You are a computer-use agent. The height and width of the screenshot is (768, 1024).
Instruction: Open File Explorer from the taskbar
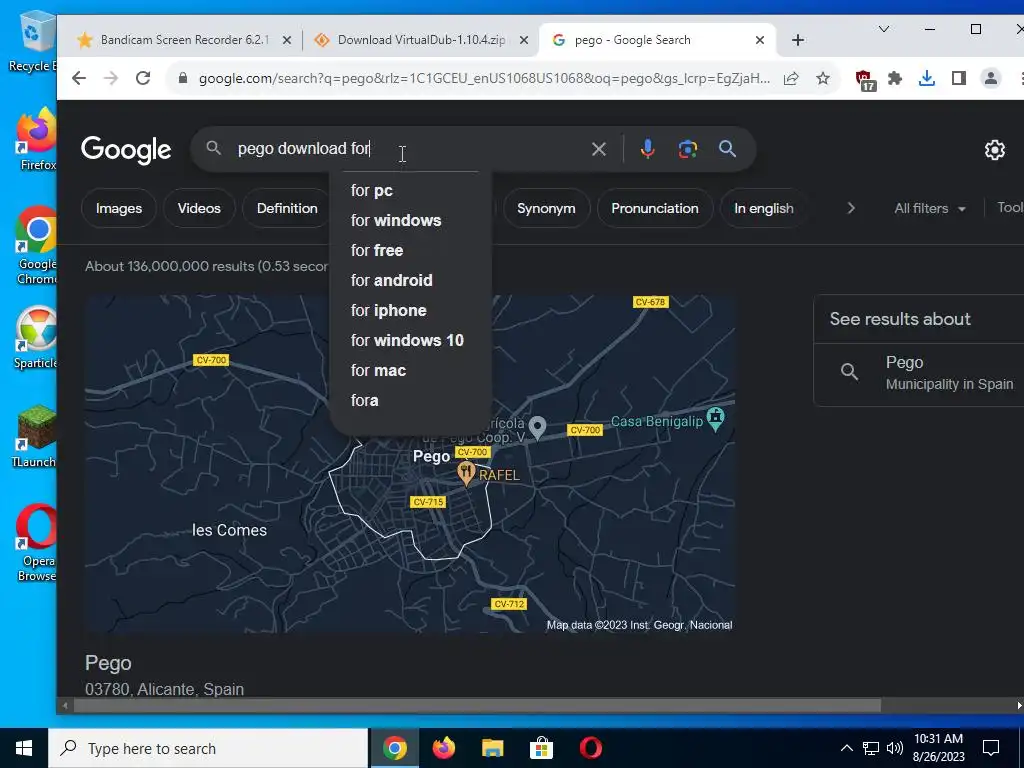pos(492,748)
